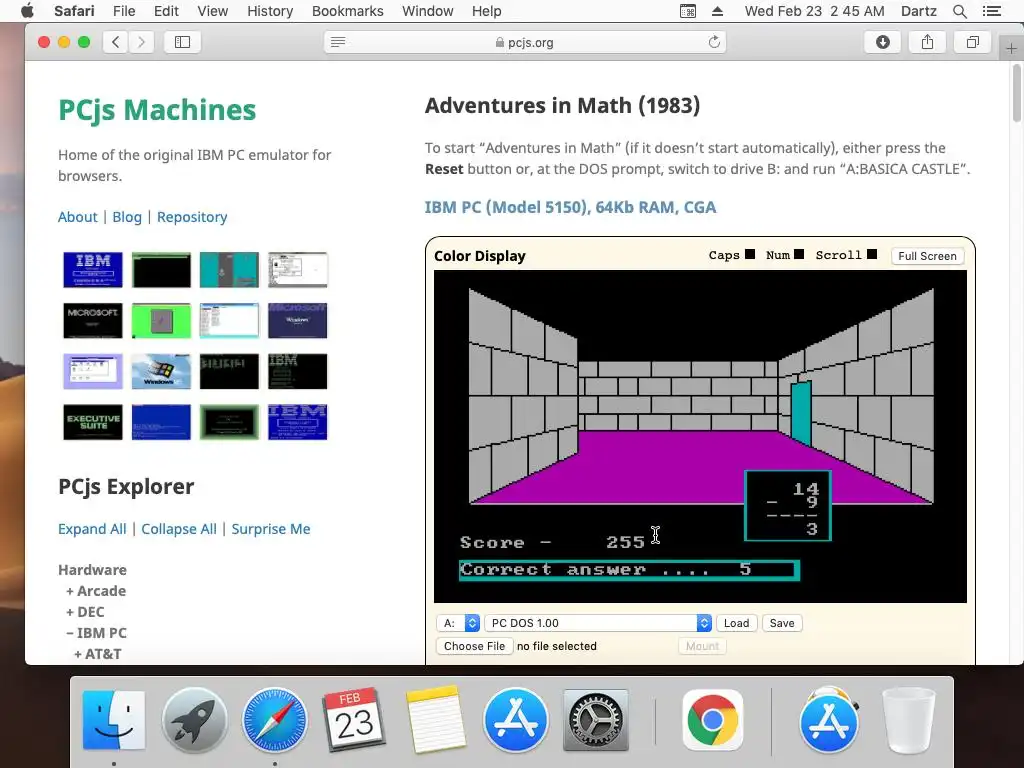Open Spotlight search in menu bar
This screenshot has width=1024, height=768.
[x=959, y=11]
